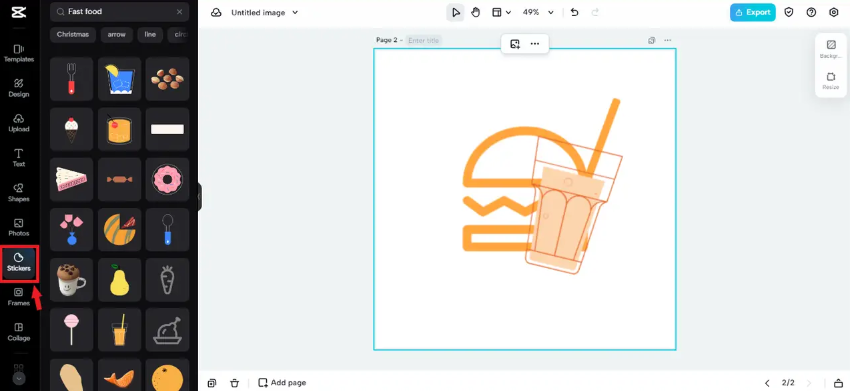Open the Templates sidebar panel

pos(19,53)
